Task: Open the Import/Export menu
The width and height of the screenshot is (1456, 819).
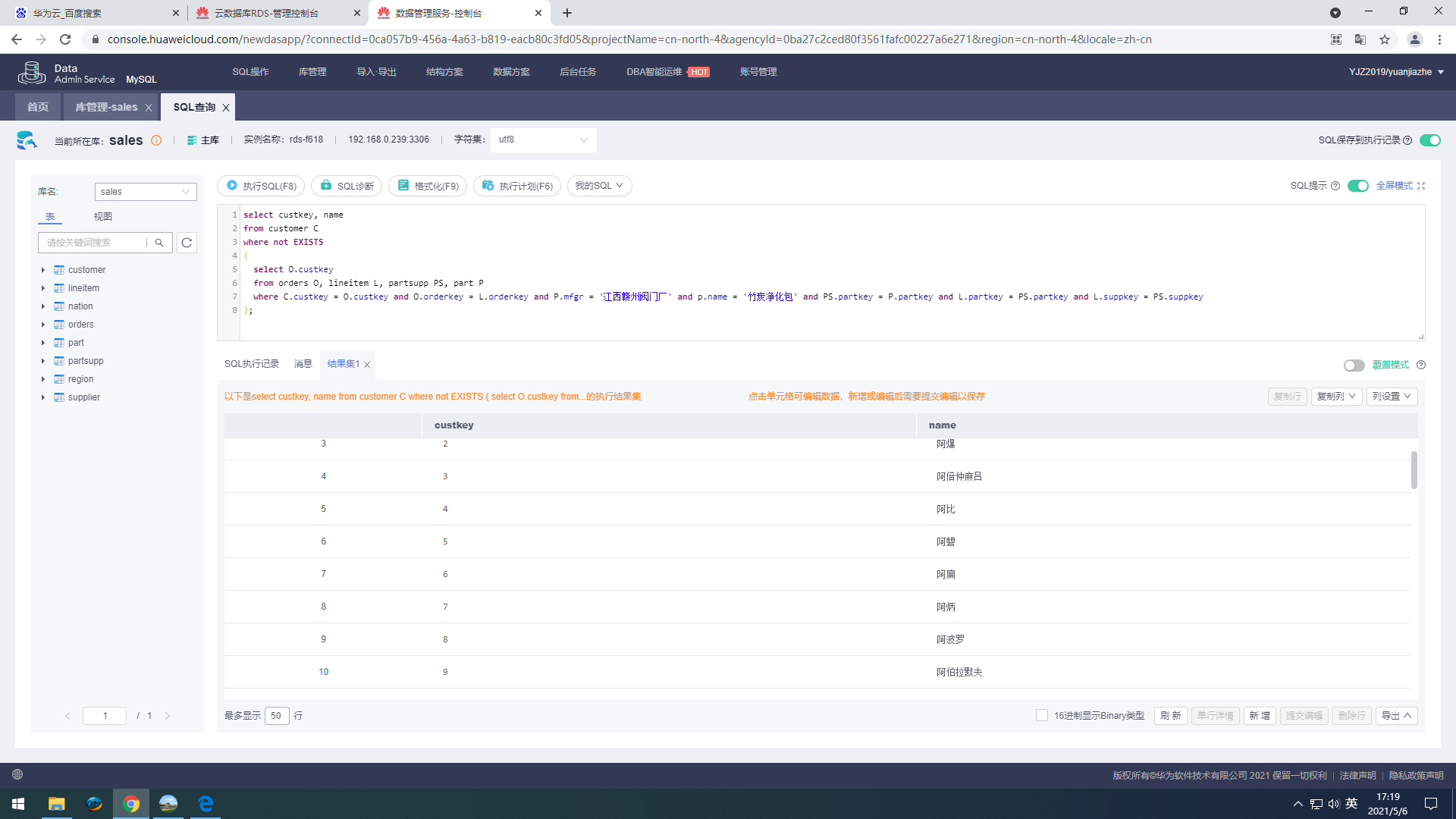Action: tap(376, 72)
